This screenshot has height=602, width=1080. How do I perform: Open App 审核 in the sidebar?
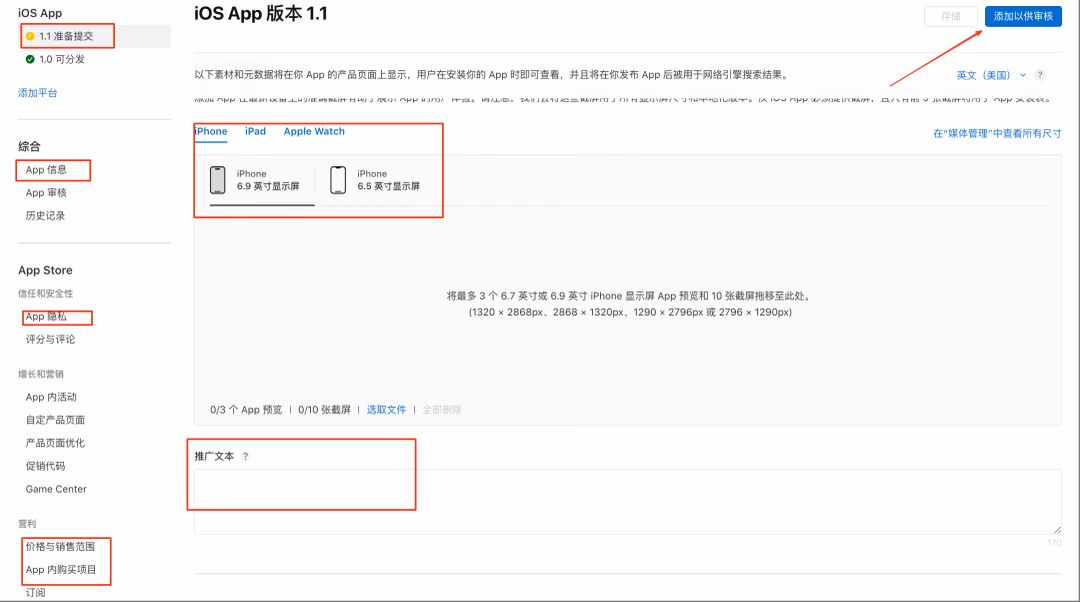point(46,193)
